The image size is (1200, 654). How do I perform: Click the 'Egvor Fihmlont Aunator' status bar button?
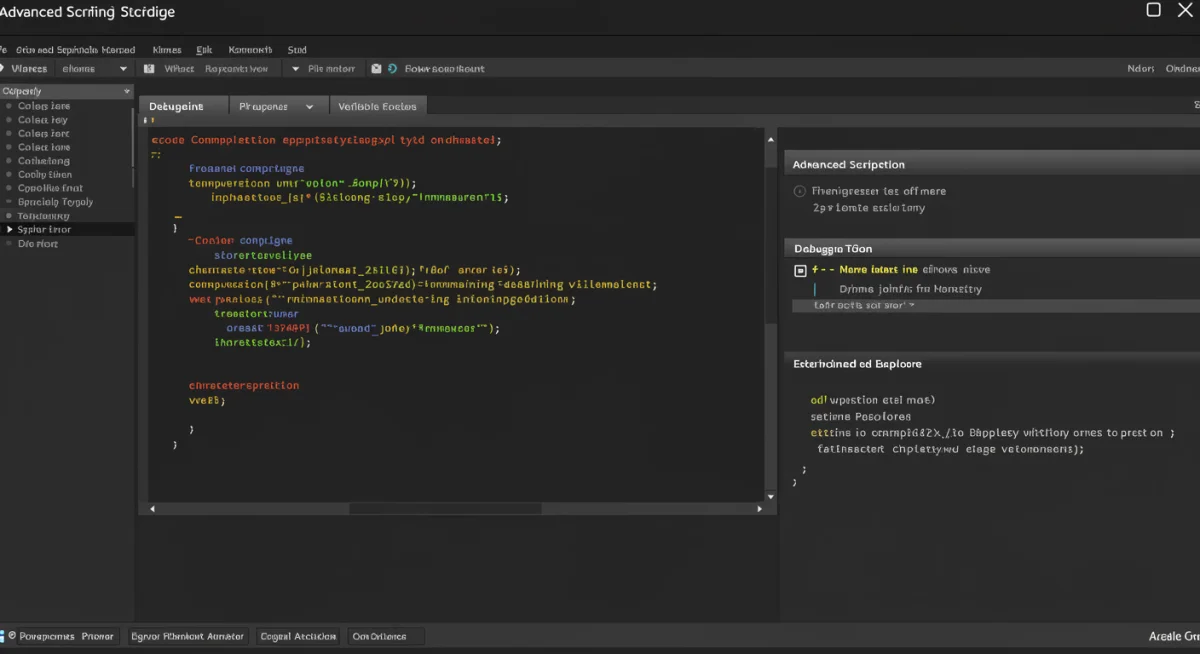[187, 636]
